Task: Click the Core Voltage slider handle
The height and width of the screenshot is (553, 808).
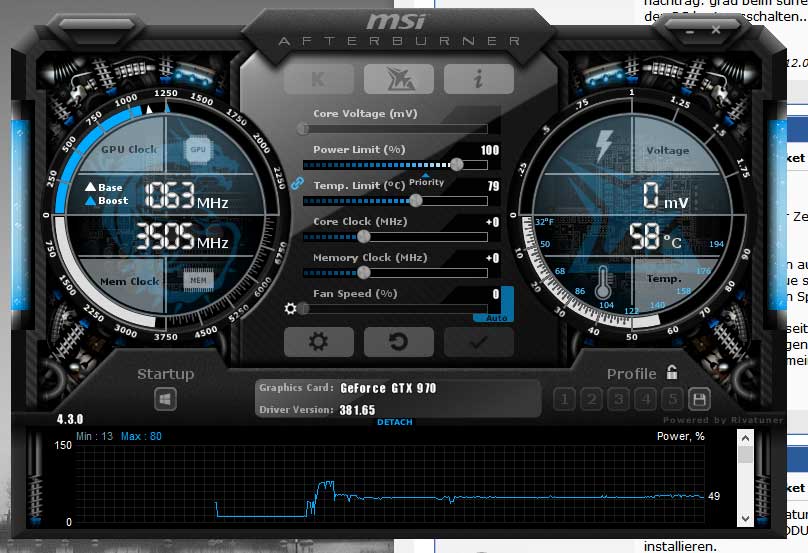Action: click(304, 129)
